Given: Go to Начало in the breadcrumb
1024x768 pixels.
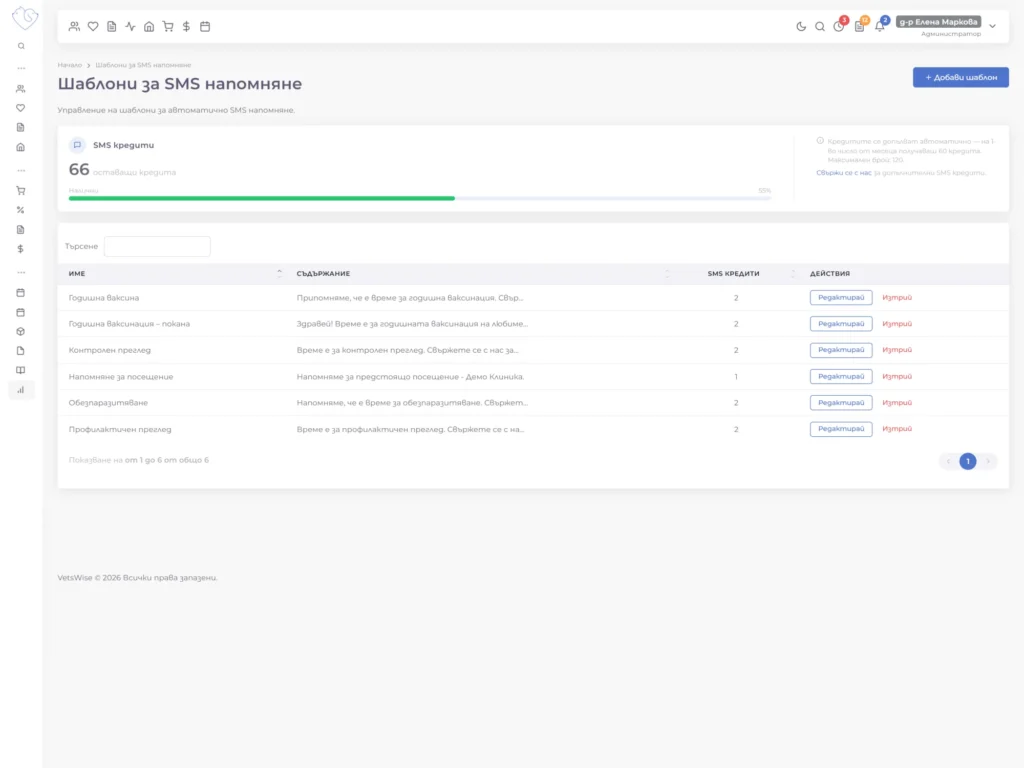Looking at the screenshot, I should tap(70, 65).
